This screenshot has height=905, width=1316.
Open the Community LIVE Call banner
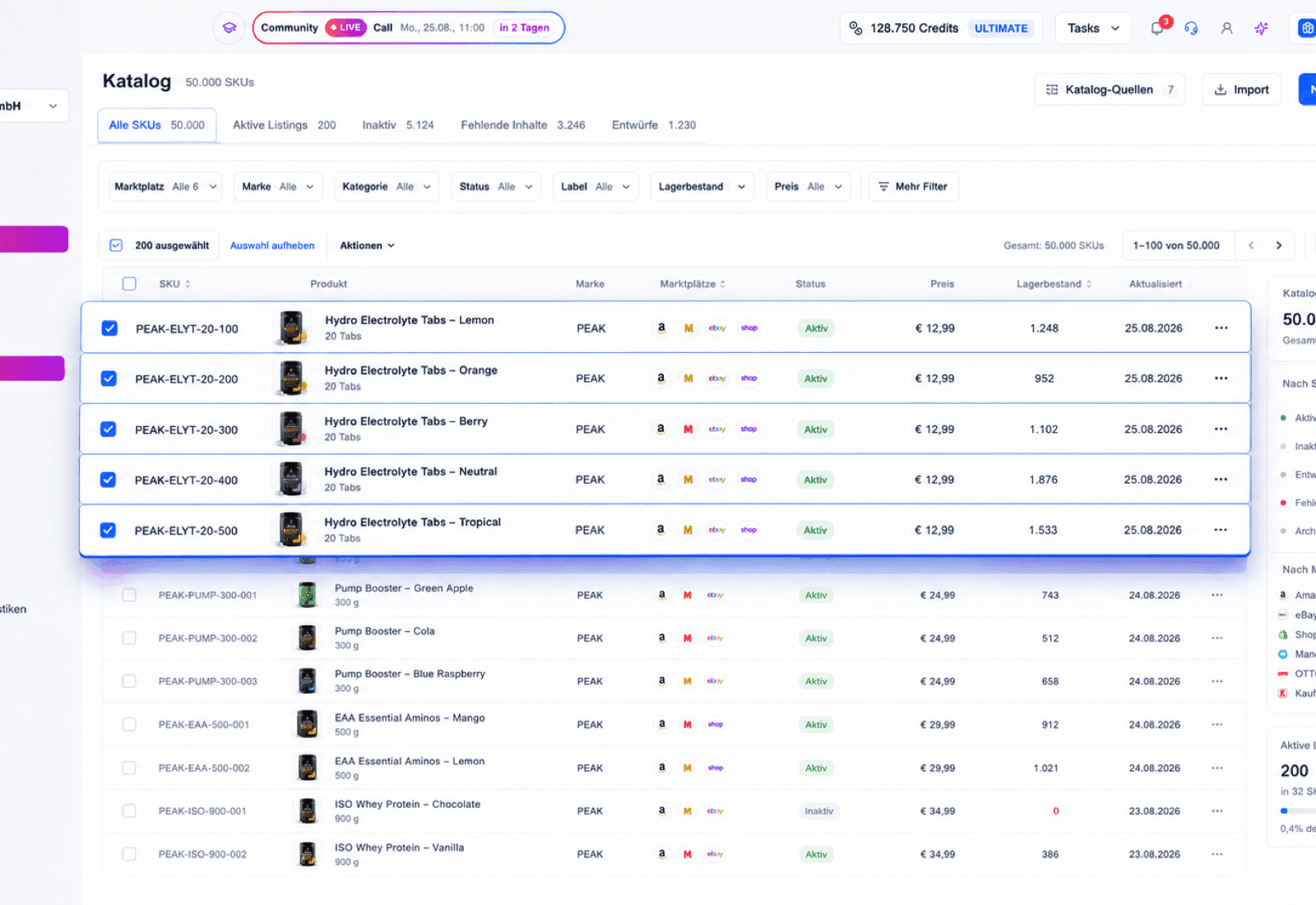point(409,28)
